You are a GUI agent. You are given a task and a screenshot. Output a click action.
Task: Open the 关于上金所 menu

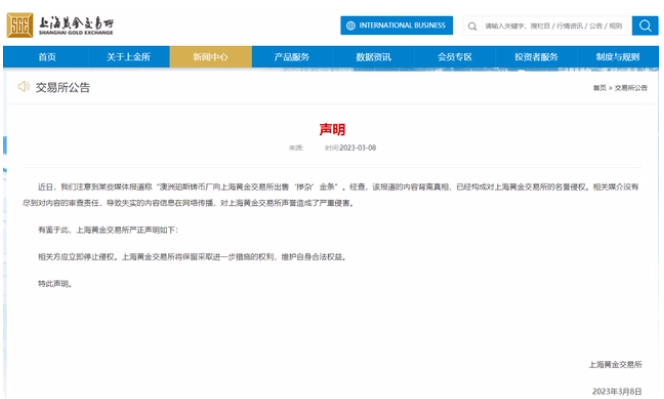[128, 57]
